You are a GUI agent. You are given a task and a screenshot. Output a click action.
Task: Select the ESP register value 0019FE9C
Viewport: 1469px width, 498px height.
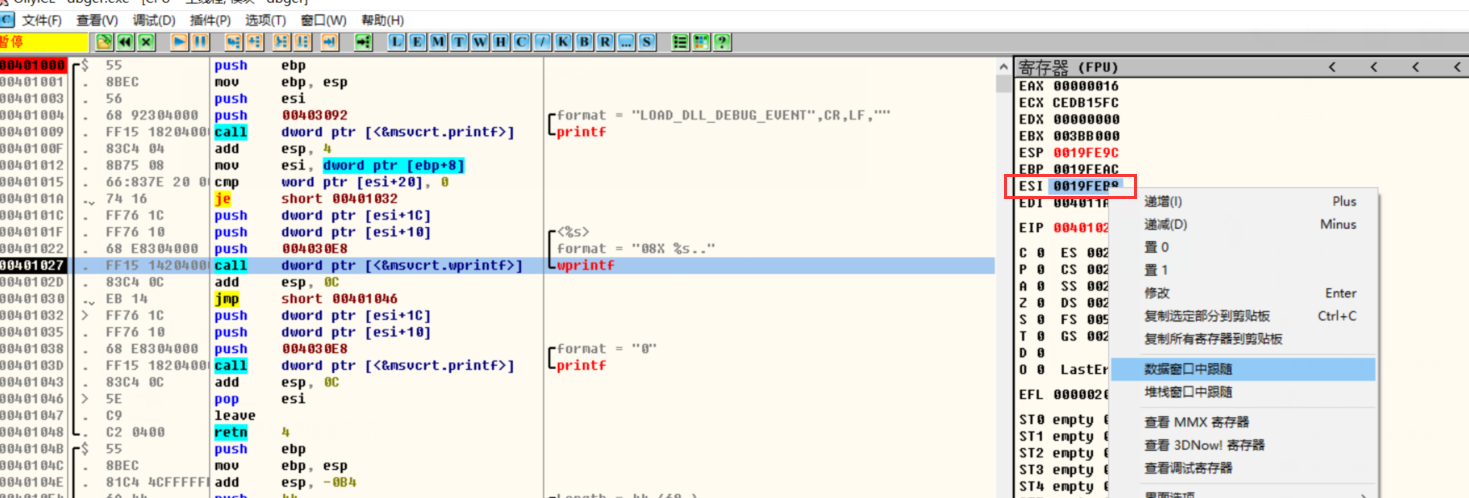coord(1085,153)
